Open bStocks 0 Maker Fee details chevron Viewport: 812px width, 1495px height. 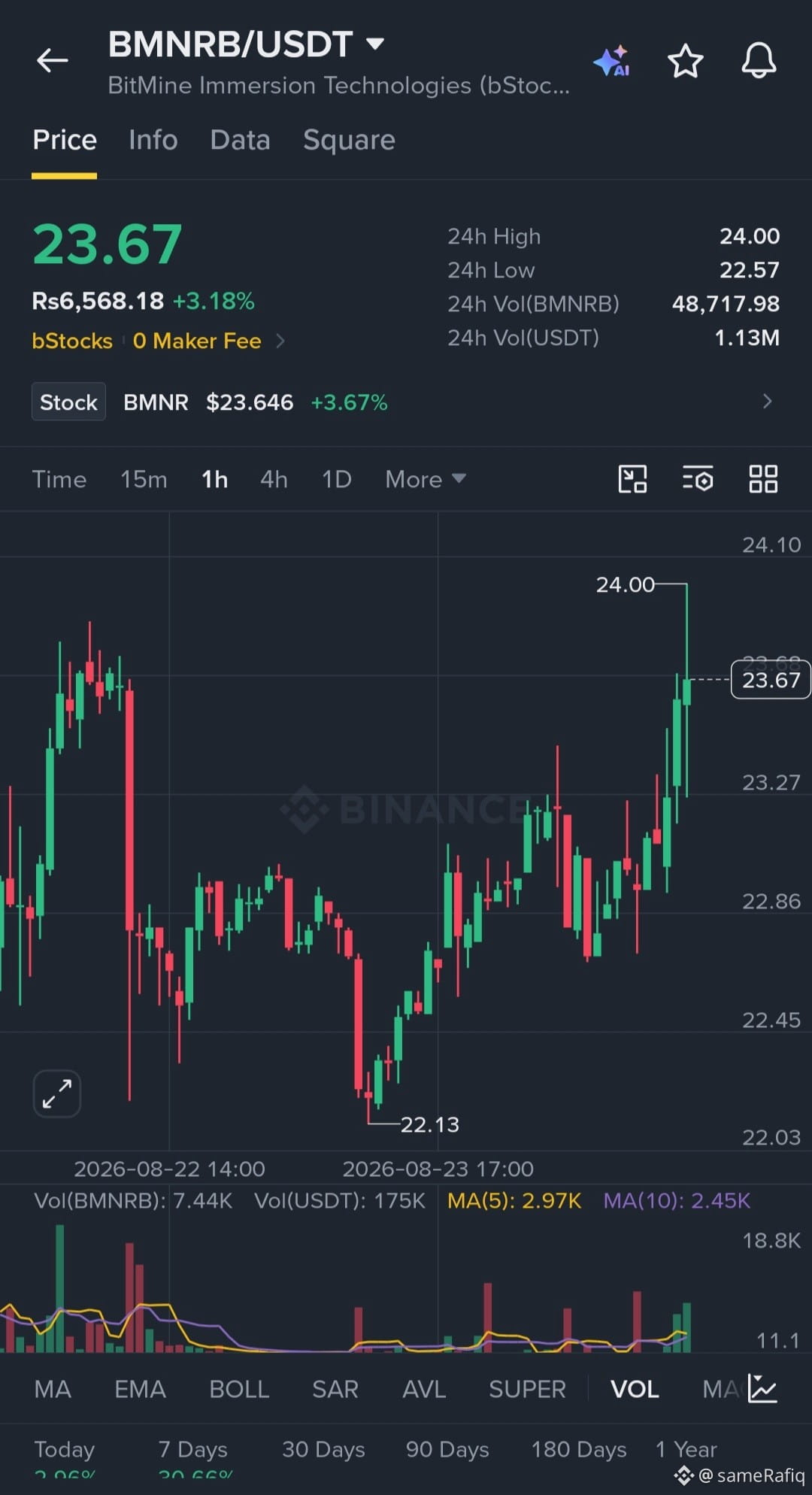click(x=280, y=341)
